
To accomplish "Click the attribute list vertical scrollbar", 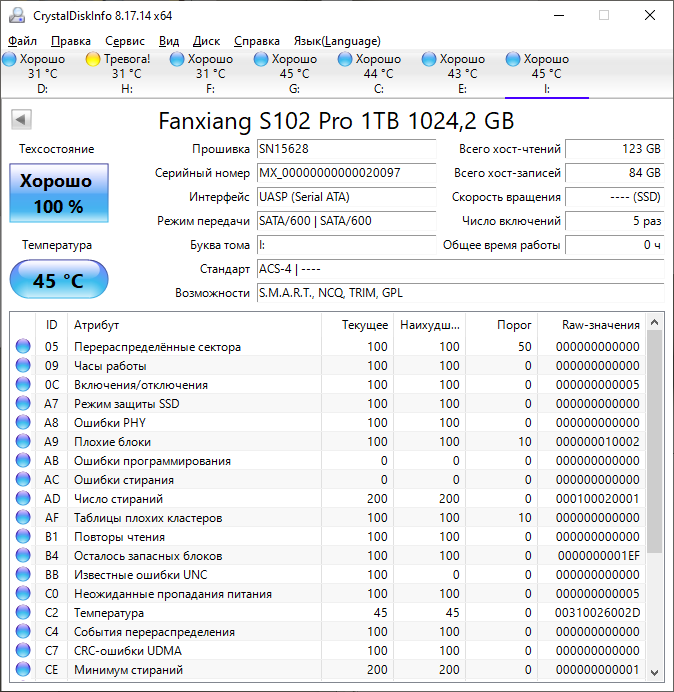I will tap(655, 440).
